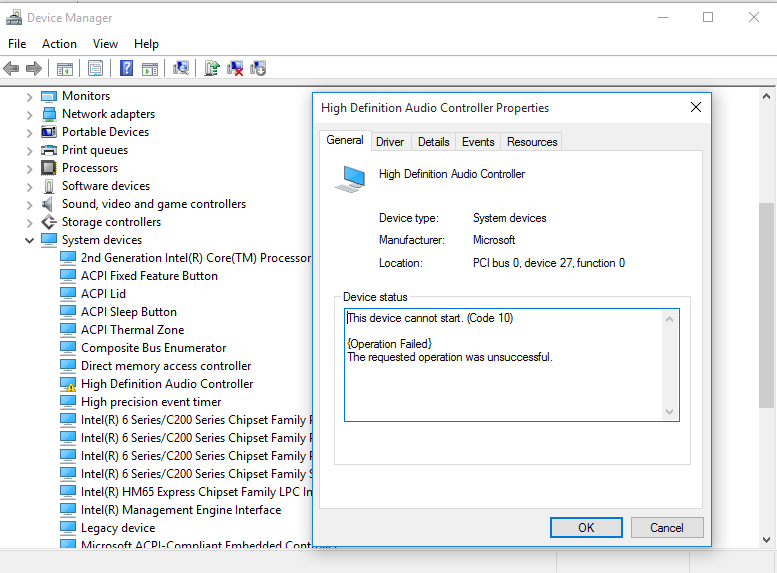Screen dimensions: 777x573
Task: Click Disable device down-arrow toolbar icon
Action: click(x=258, y=68)
